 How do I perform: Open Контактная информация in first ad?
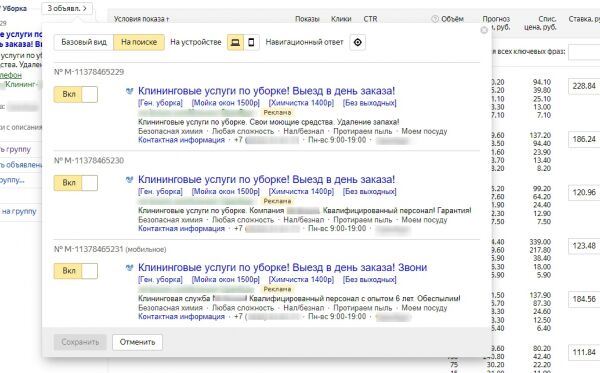point(181,140)
